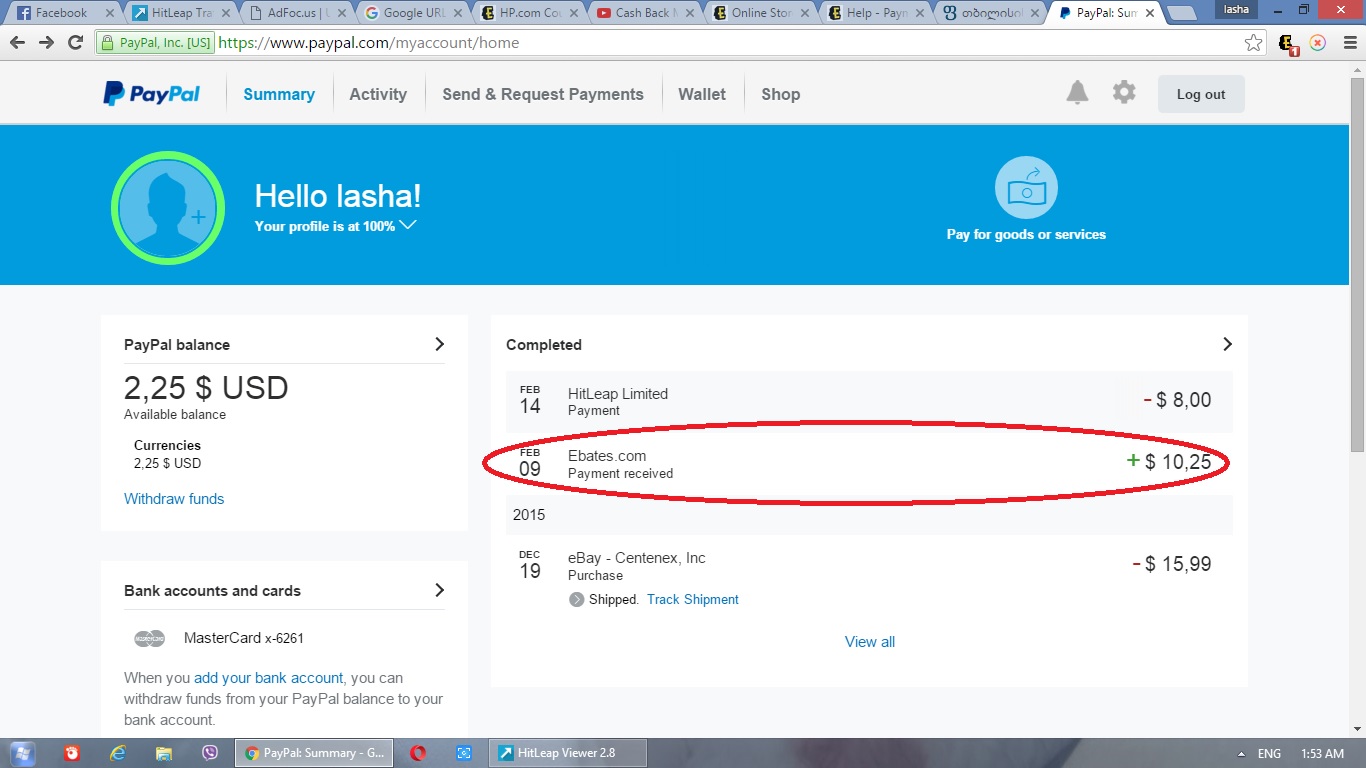The width and height of the screenshot is (1366, 768).
Task: Open Opera from the taskbar
Action: pyautogui.click(x=418, y=753)
